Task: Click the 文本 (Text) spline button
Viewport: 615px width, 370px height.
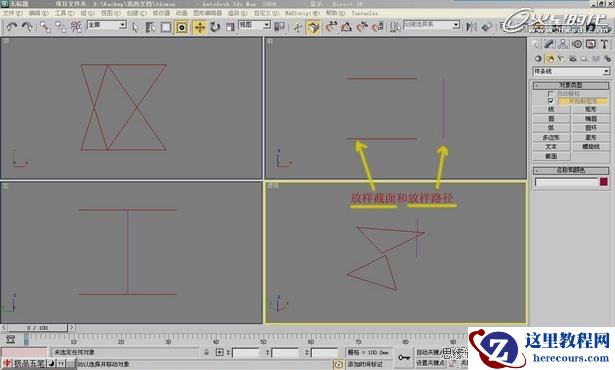Action: (551, 147)
